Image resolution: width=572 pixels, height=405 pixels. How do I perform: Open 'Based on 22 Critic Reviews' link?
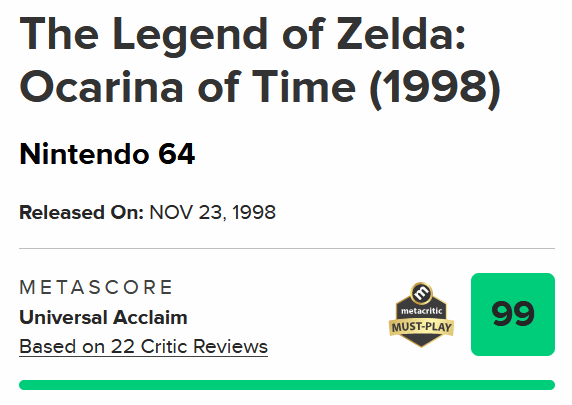143,347
